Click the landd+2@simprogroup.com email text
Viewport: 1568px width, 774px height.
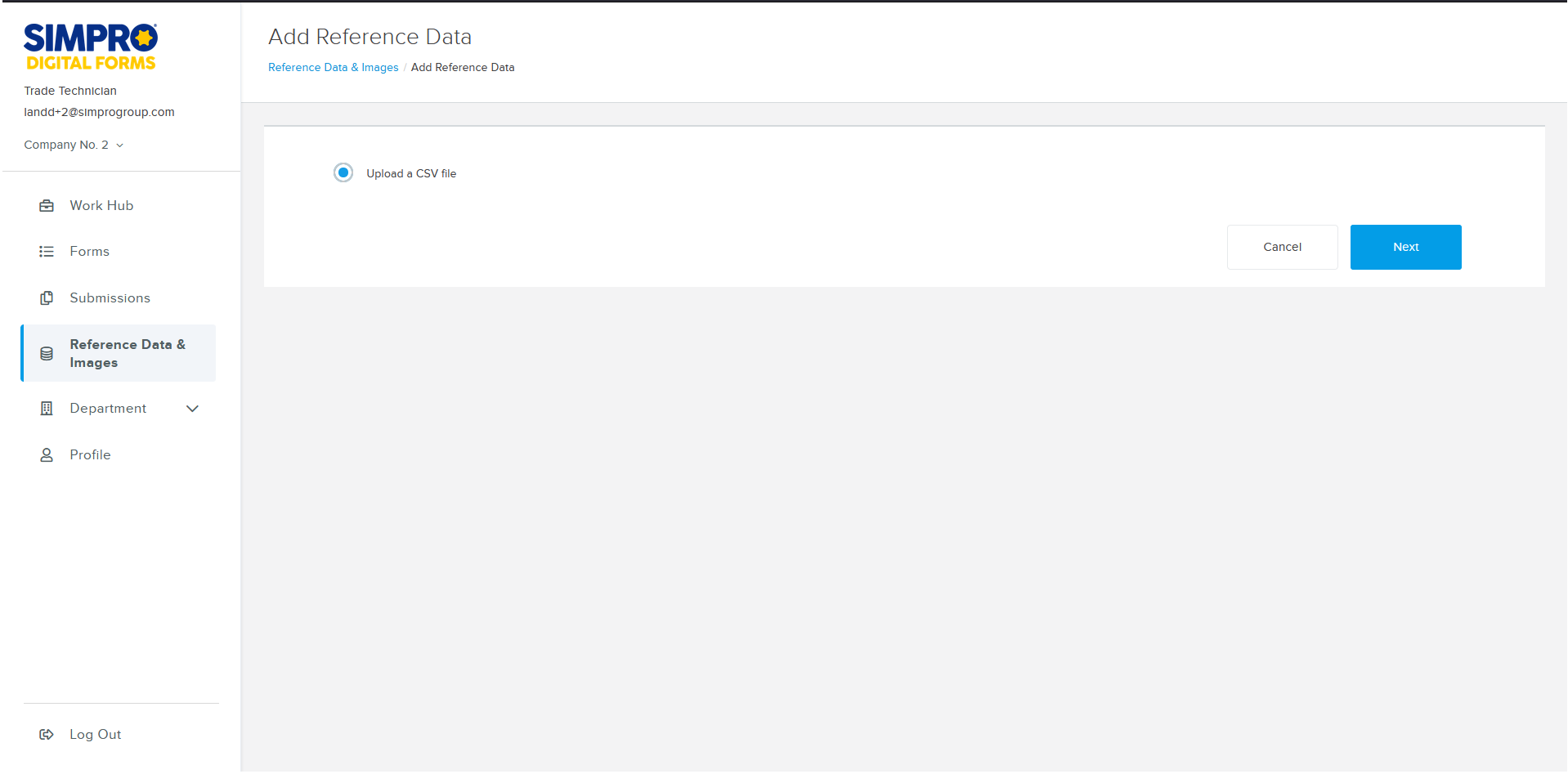point(99,112)
